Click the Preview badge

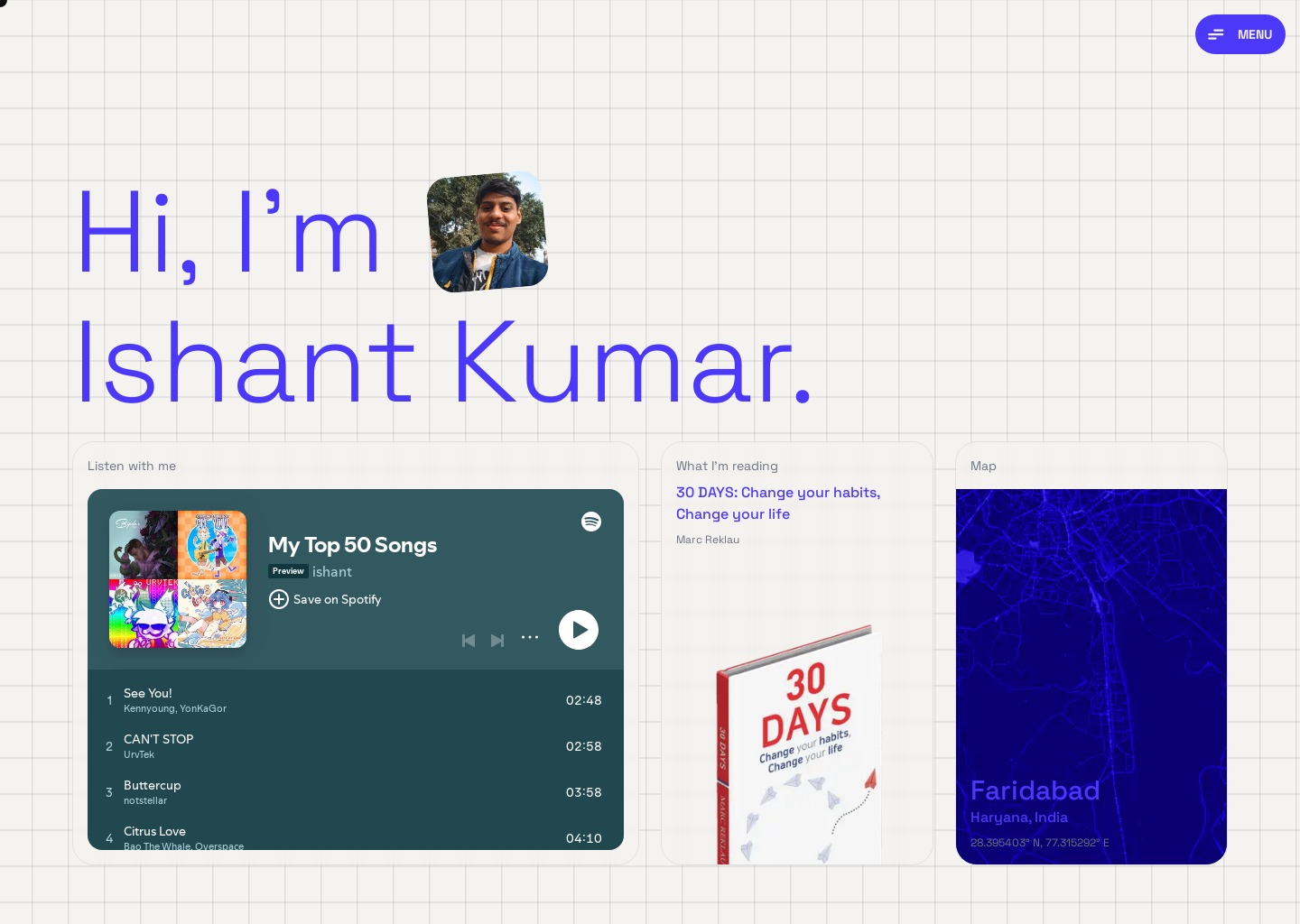(288, 571)
